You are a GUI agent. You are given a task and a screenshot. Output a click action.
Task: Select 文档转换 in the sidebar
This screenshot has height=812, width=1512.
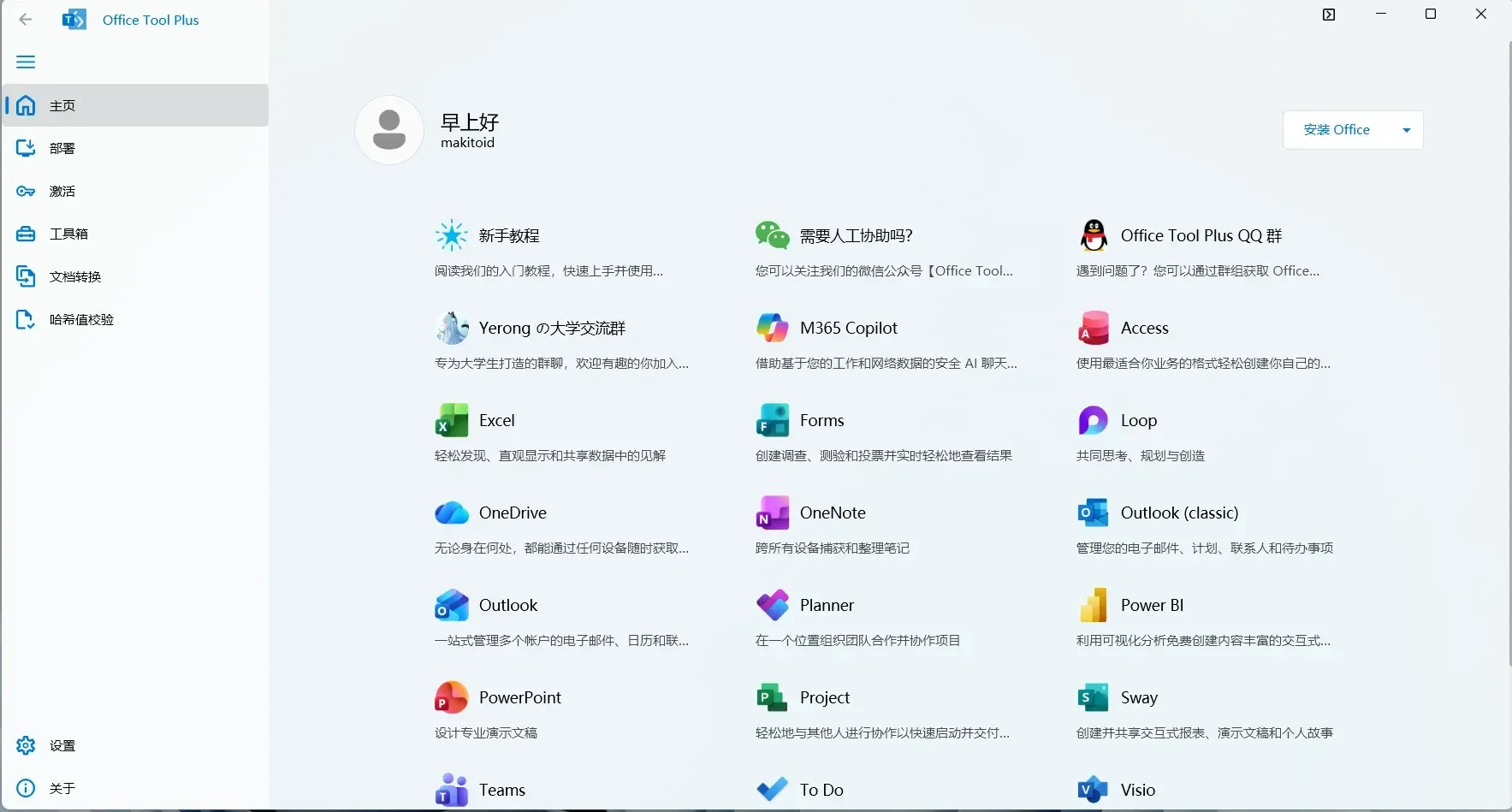[135, 276]
